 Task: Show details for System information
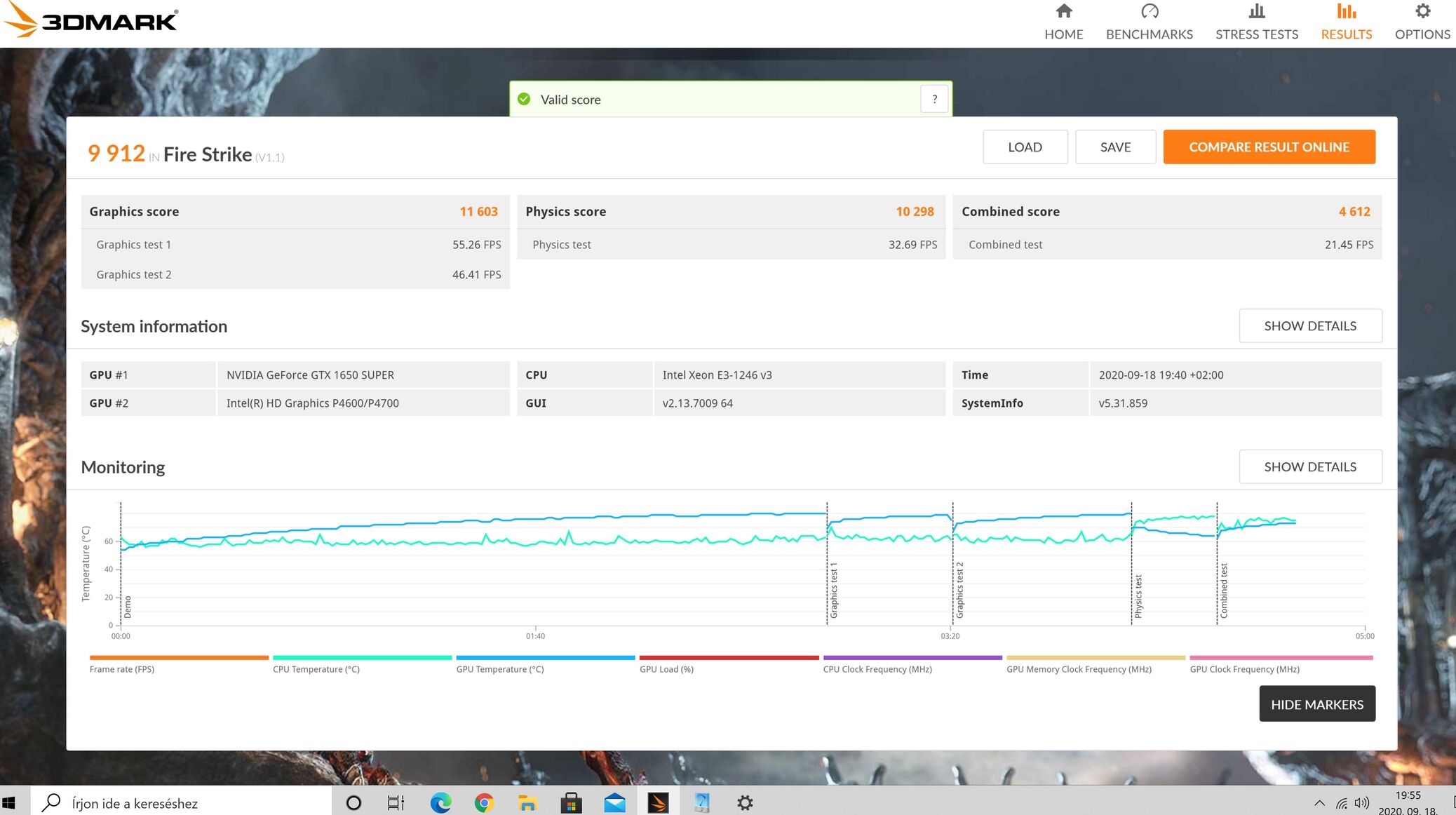(1310, 326)
